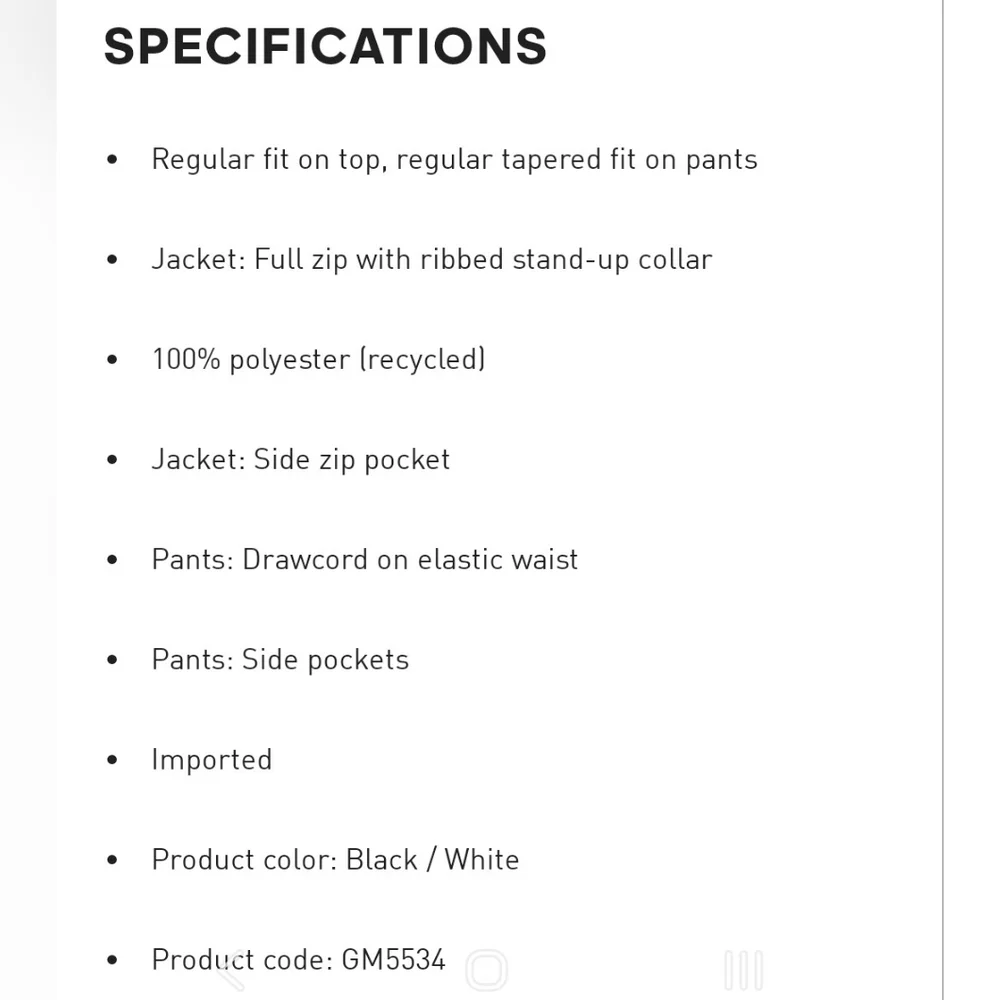The image size is (1000, 1000).
Task: Tap the bullet before Pants side pockets
Action: [x=112, y=660]
